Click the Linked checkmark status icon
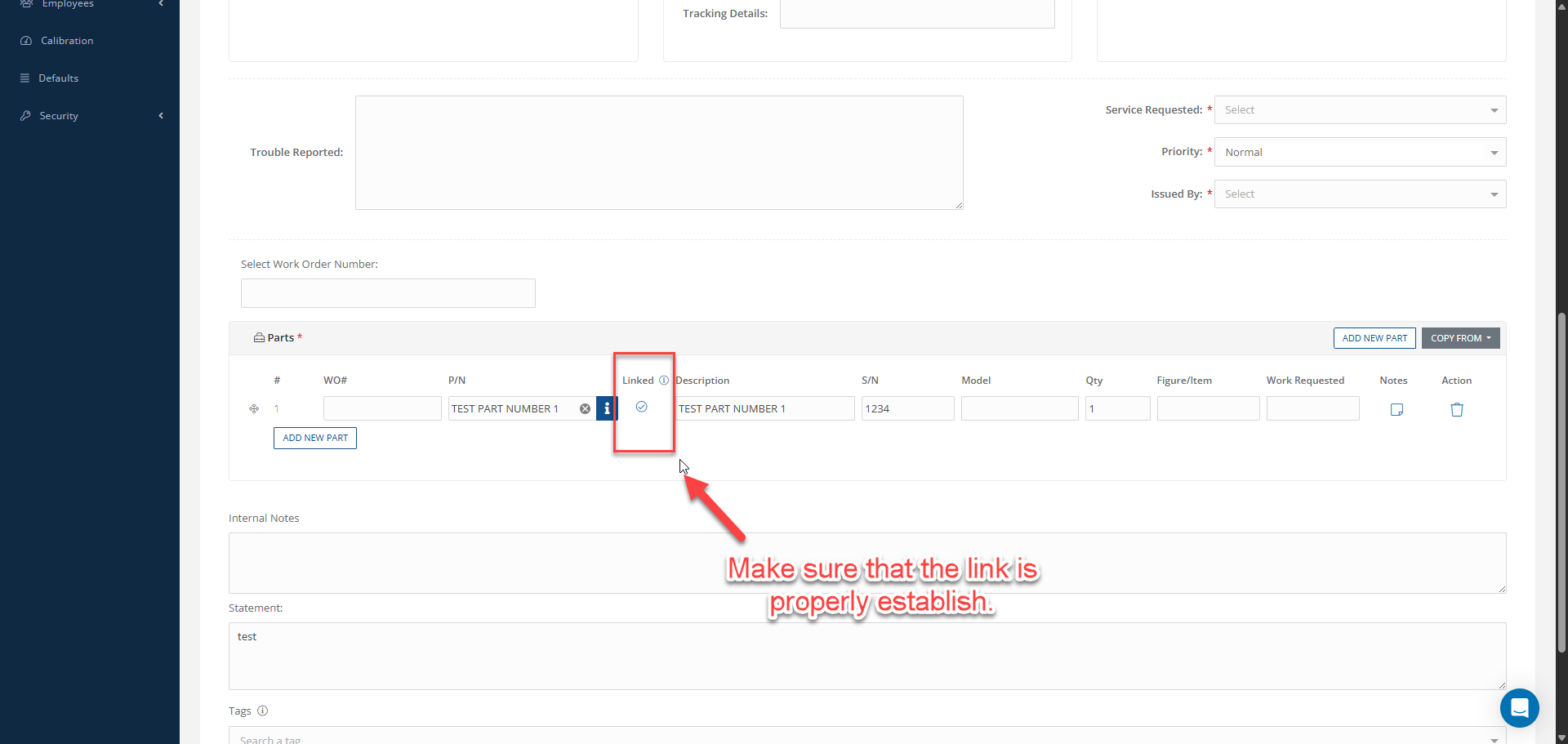The image size is (1568, 744). (642, 407)
